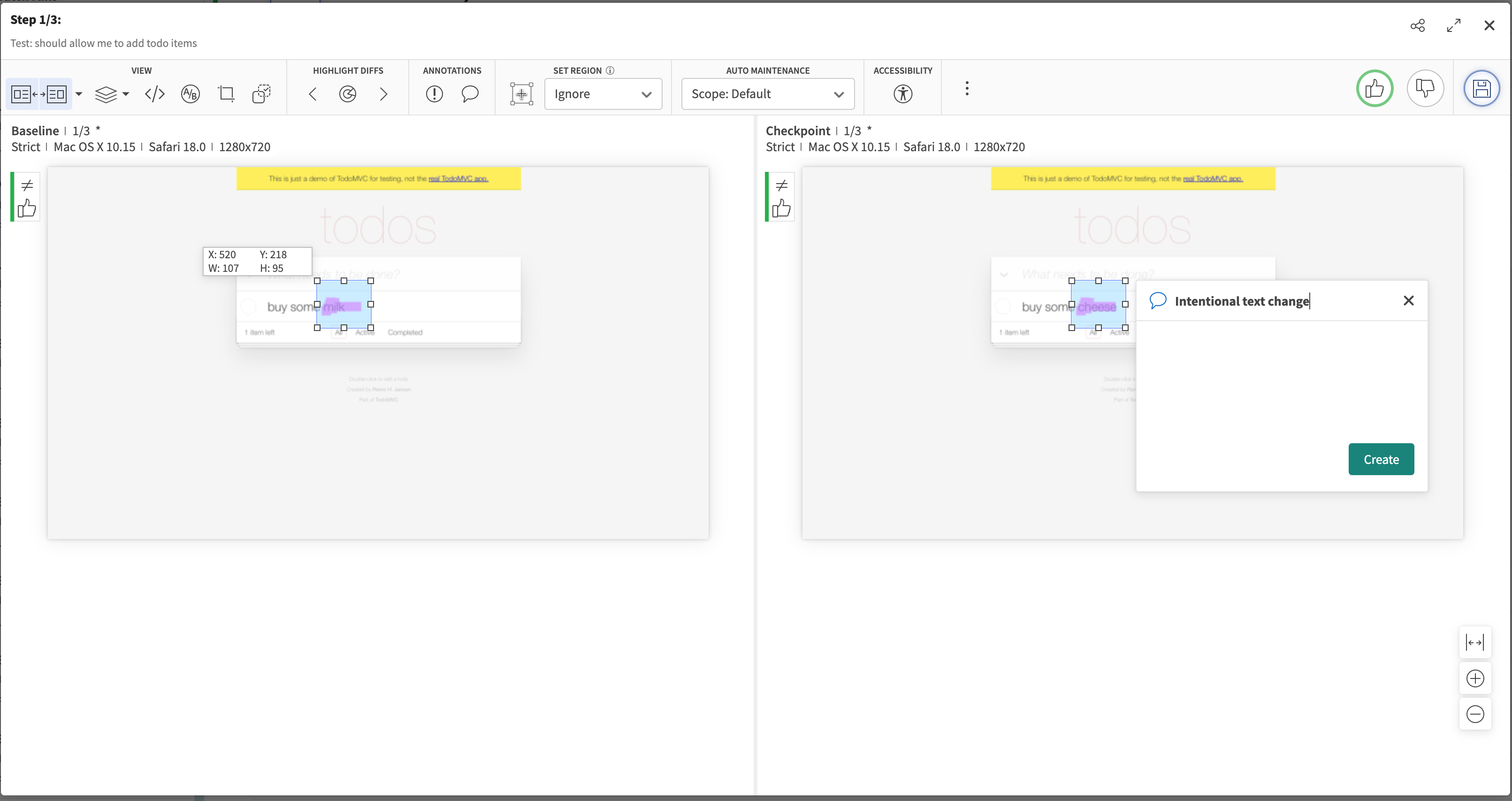The image size is (1512, 801).
Task: Select the crop region icon
Action: [226, 94]
